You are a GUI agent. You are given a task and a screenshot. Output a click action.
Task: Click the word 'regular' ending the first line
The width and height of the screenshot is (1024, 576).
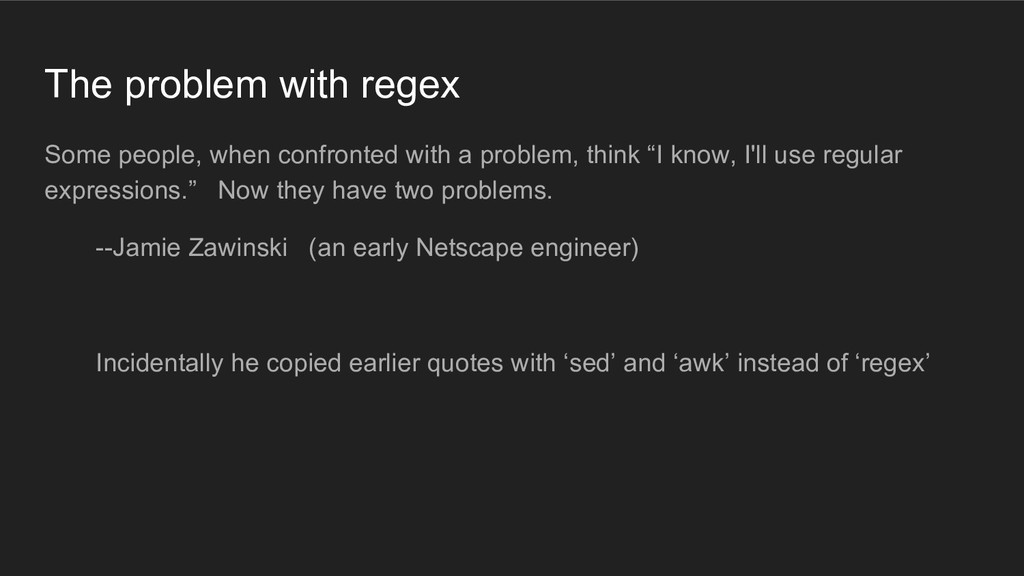pos(862,156)
